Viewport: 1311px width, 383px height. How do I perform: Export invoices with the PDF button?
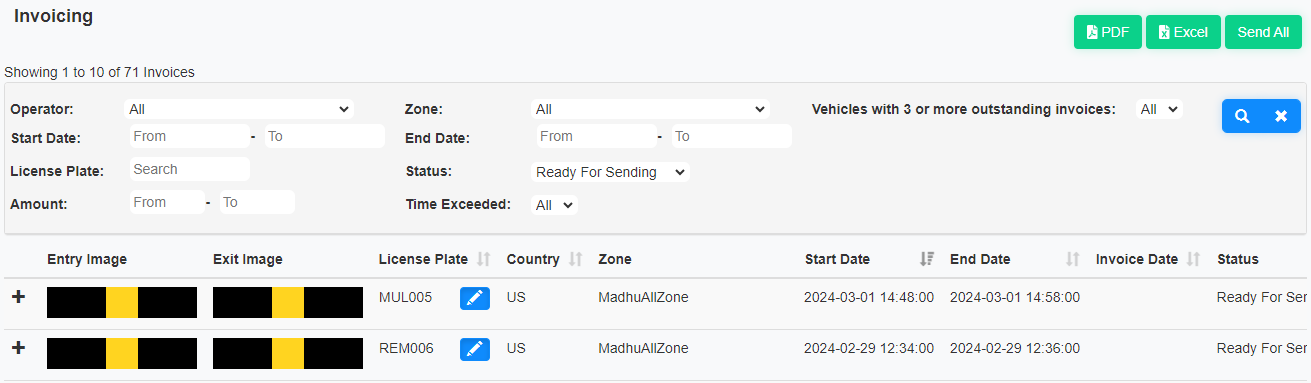pos(1108,32)
